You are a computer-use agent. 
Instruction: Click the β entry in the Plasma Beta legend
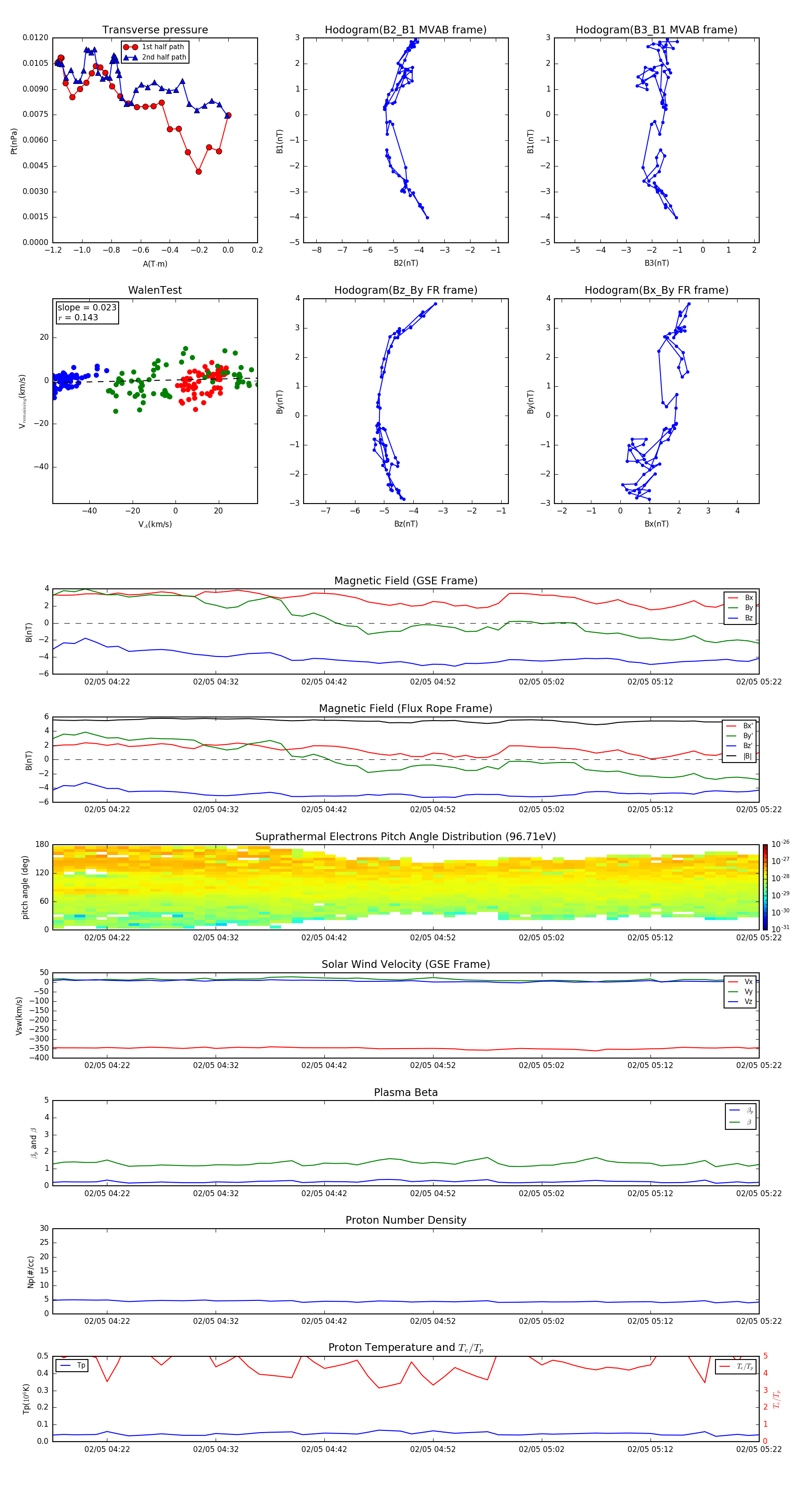point(741,1122)
